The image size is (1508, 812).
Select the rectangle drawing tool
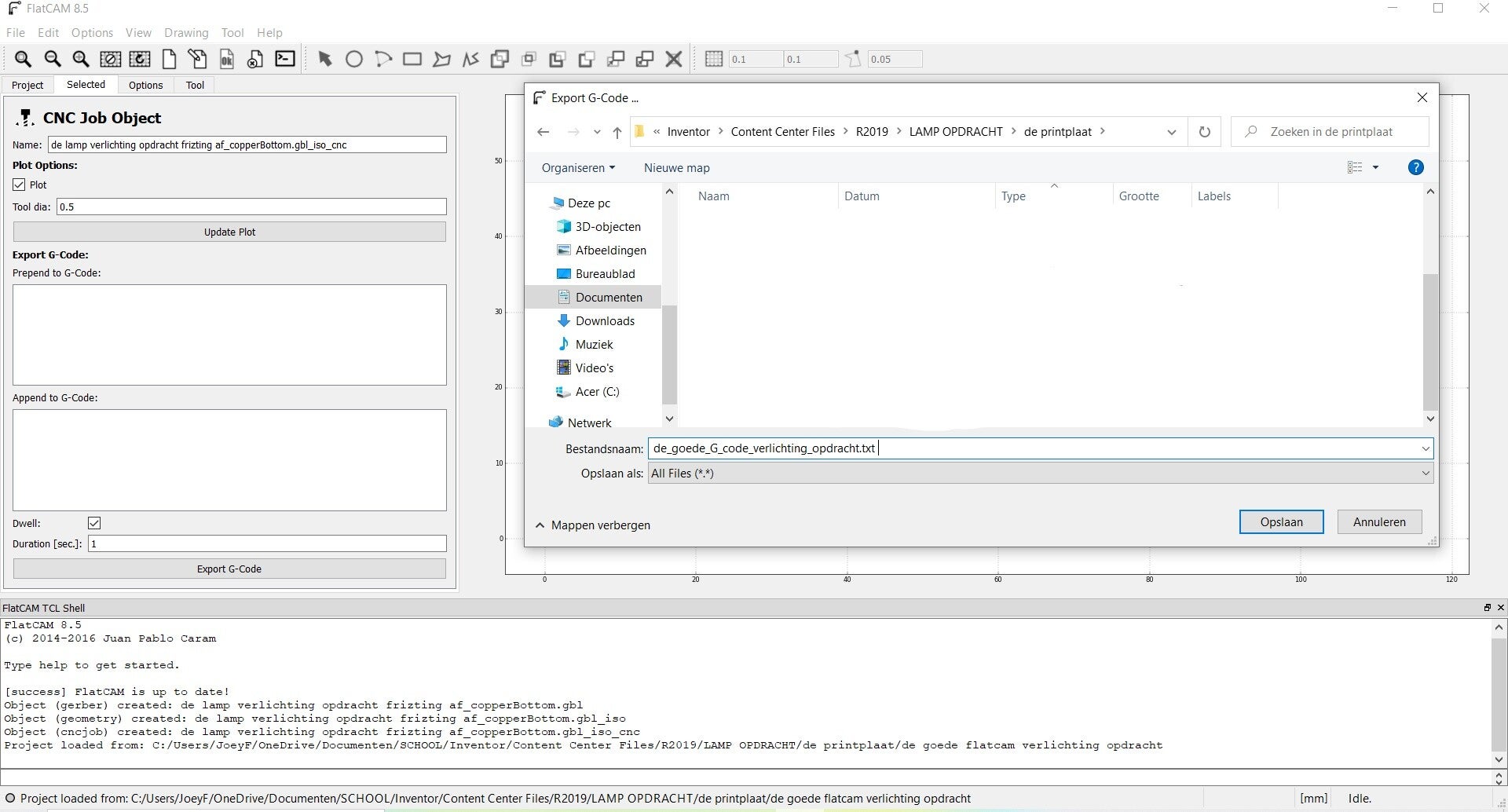(412, 59)
